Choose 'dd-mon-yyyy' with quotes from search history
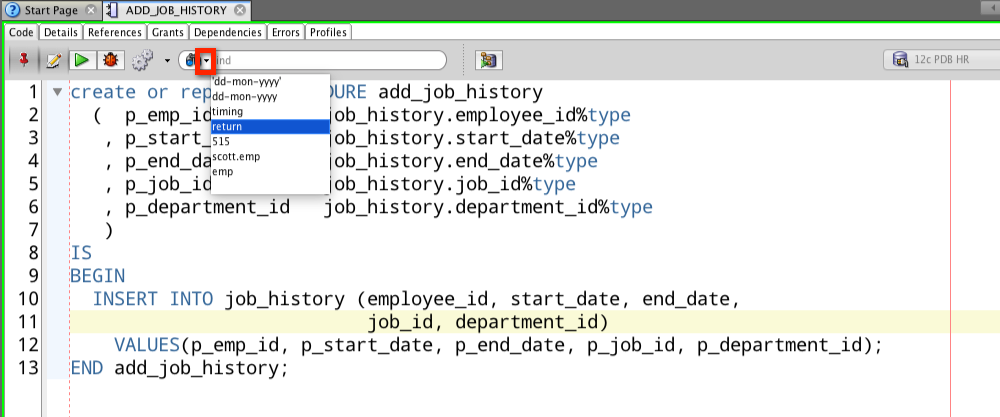The width and height of the screenshot is (1000, 417). coord(270,82)
